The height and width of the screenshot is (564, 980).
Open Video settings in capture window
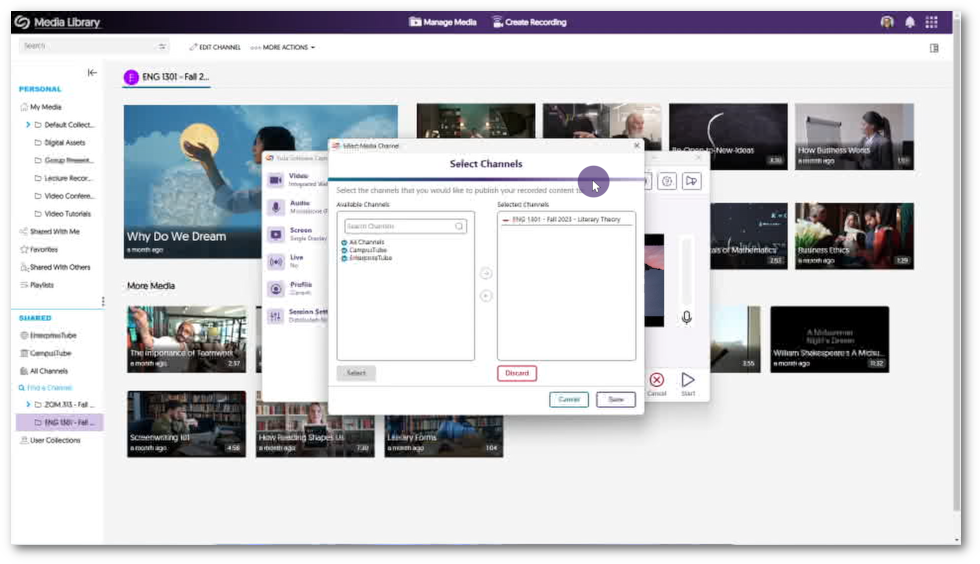[297, 180]
